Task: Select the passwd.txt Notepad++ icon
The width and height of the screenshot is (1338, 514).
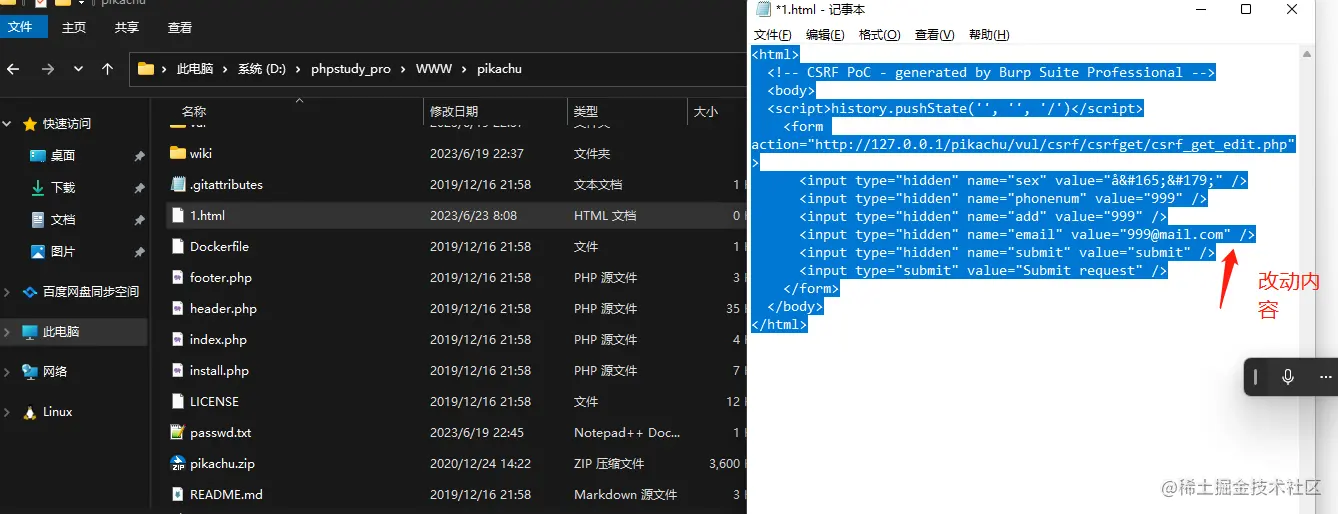Action: coord(178,432)
